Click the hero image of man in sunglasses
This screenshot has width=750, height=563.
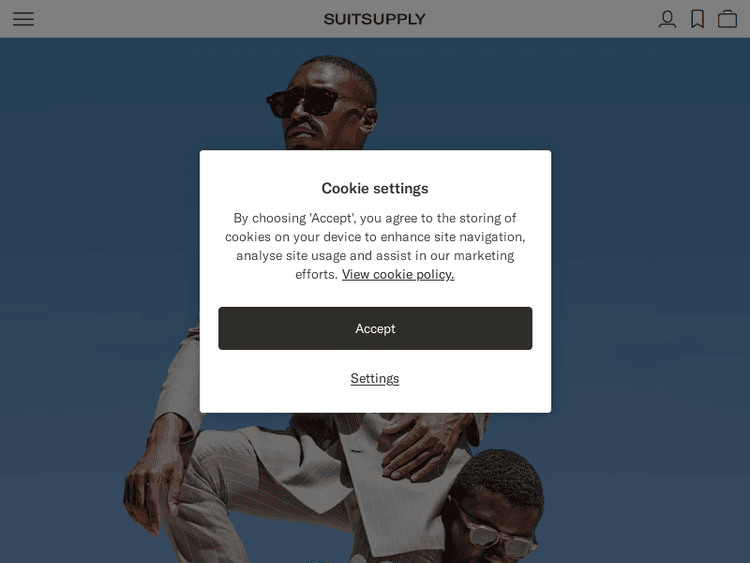click(x=320, y=100)
